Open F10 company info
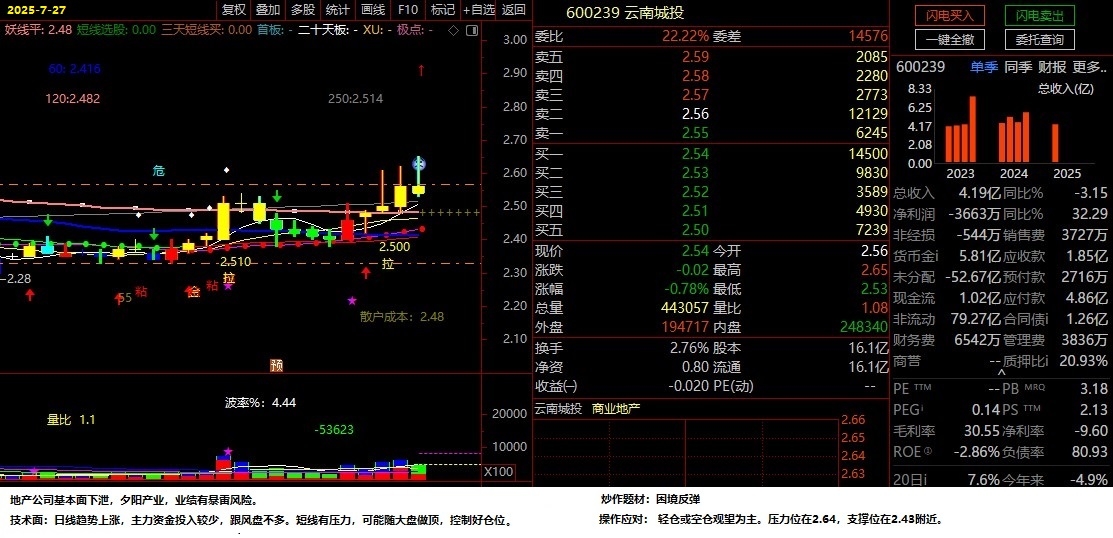 pyautogui.click(x=407, y=9)
